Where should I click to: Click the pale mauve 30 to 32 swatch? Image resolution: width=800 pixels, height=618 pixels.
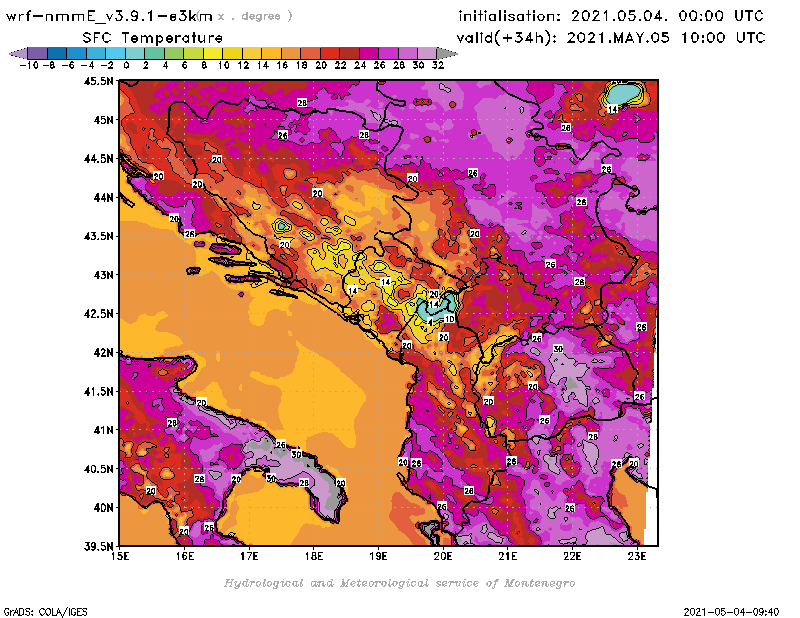(427, 53)
